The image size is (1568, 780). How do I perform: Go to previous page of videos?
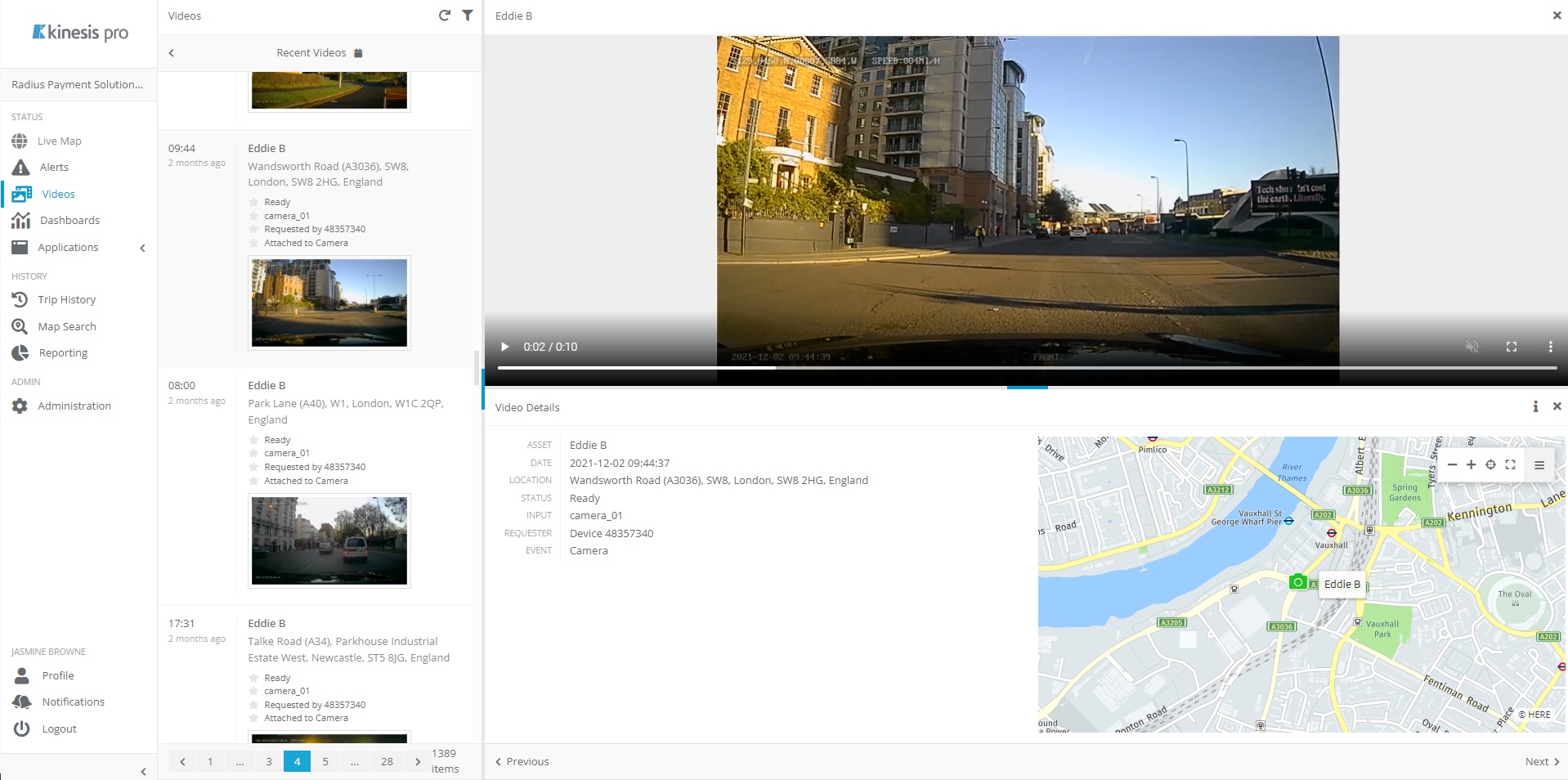click(182, 761)
